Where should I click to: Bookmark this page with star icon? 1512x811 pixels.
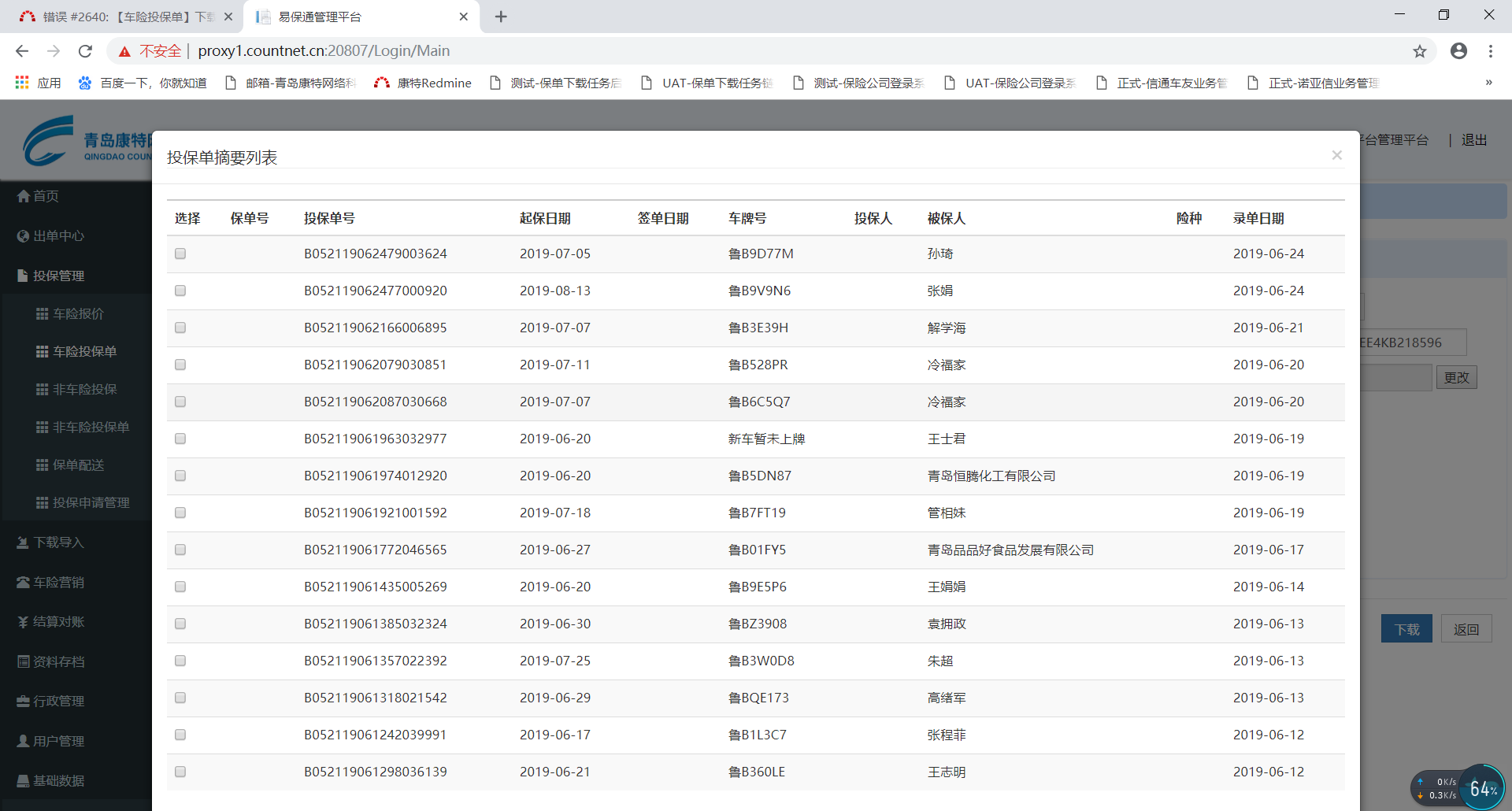click(x=1419, y=51)
